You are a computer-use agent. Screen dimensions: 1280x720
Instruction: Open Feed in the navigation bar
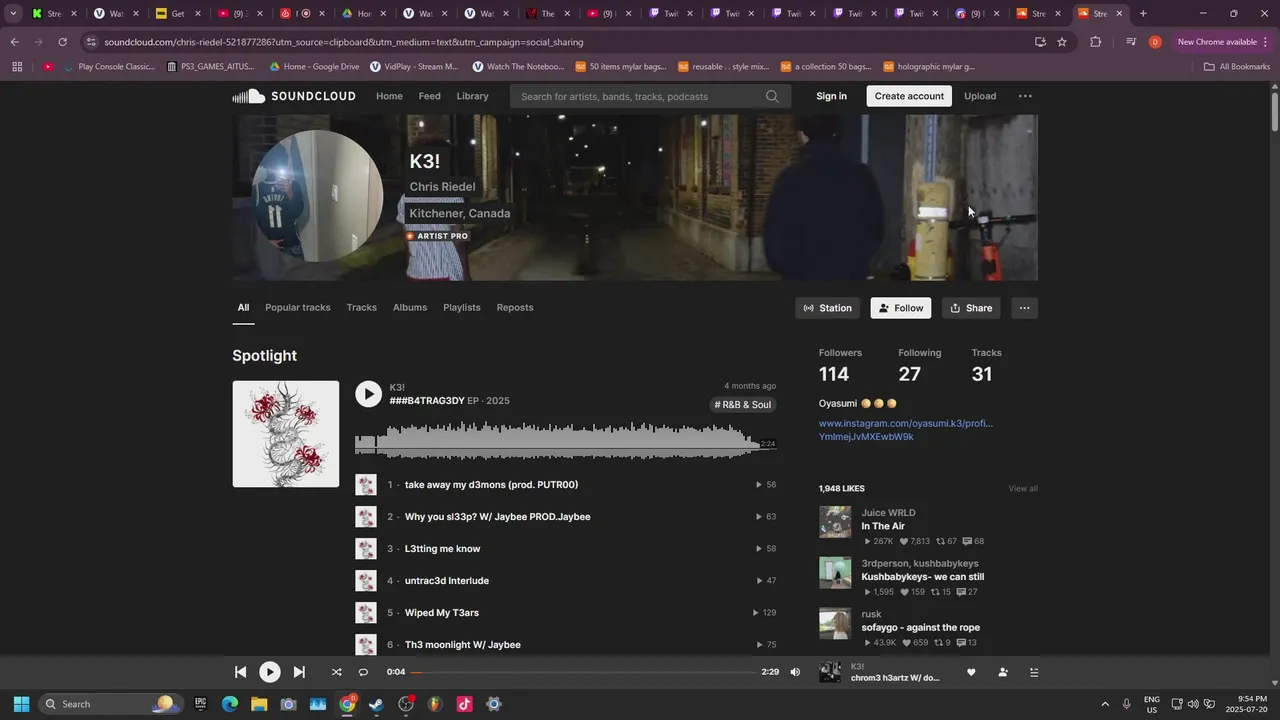click(x=430, y=96)
